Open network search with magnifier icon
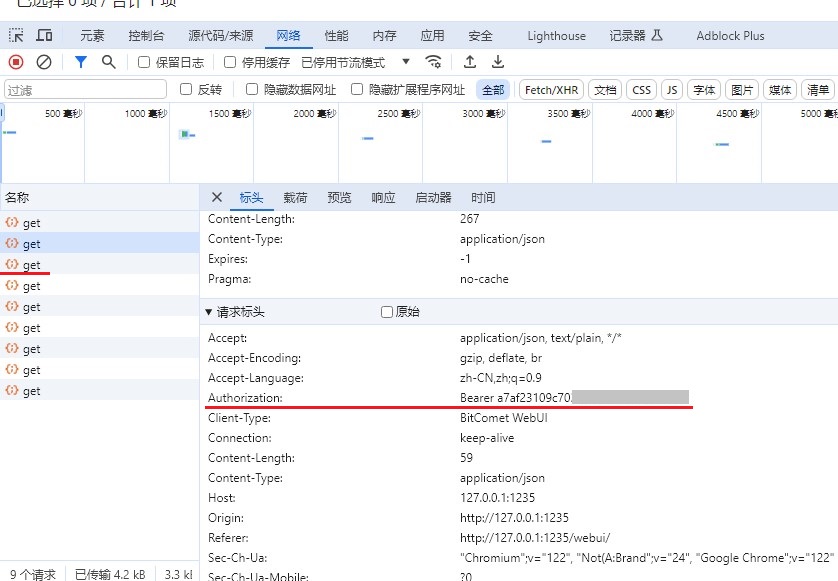Viewport: 838px width, 581px height. (109, 62)
